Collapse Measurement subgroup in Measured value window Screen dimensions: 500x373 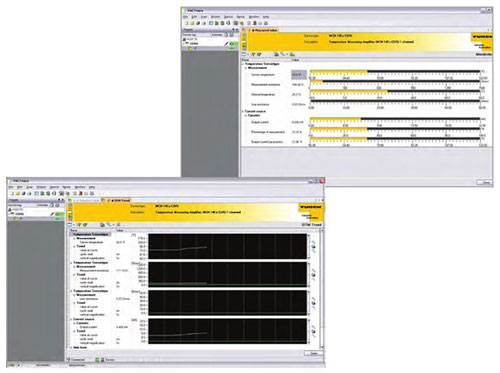pos(246,68)
